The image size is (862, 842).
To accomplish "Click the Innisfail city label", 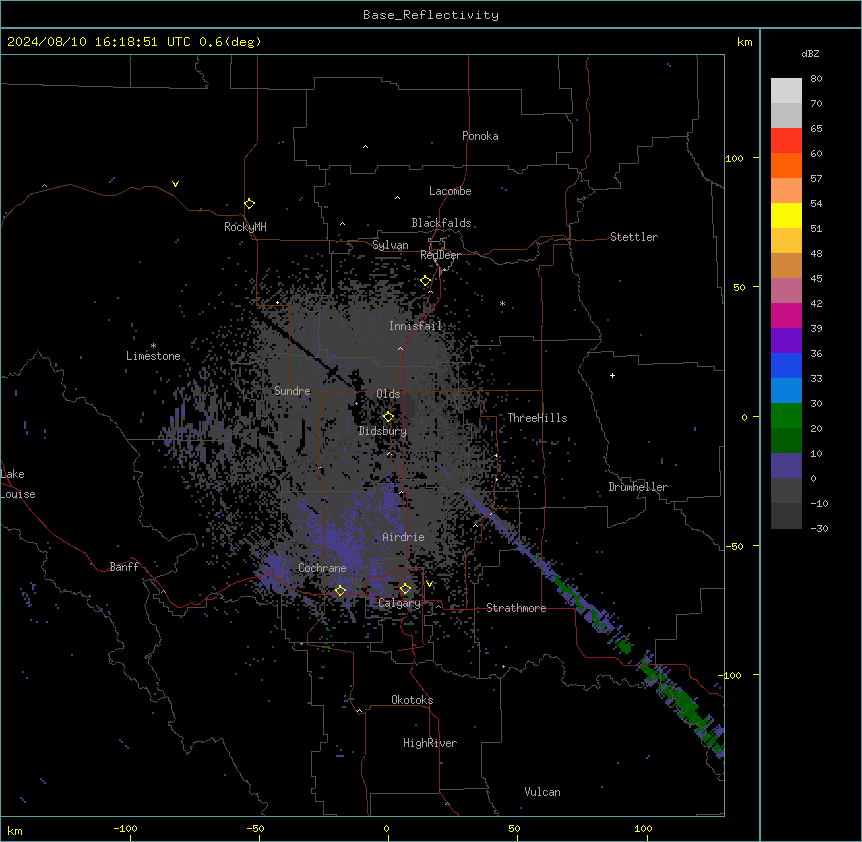I will pyautogui.click(x=416, y=326).
